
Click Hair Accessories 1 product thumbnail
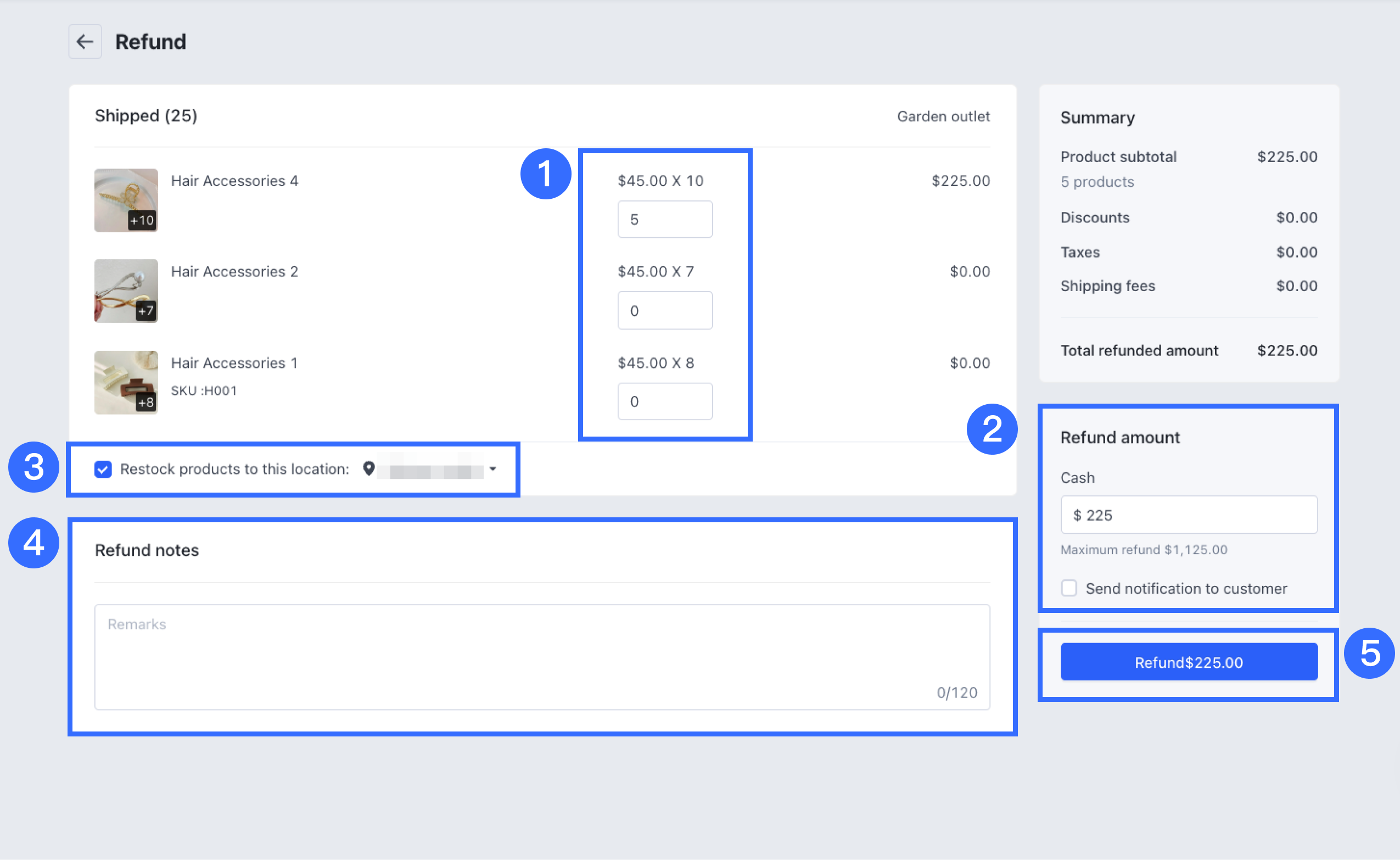[x=126, y=382]
